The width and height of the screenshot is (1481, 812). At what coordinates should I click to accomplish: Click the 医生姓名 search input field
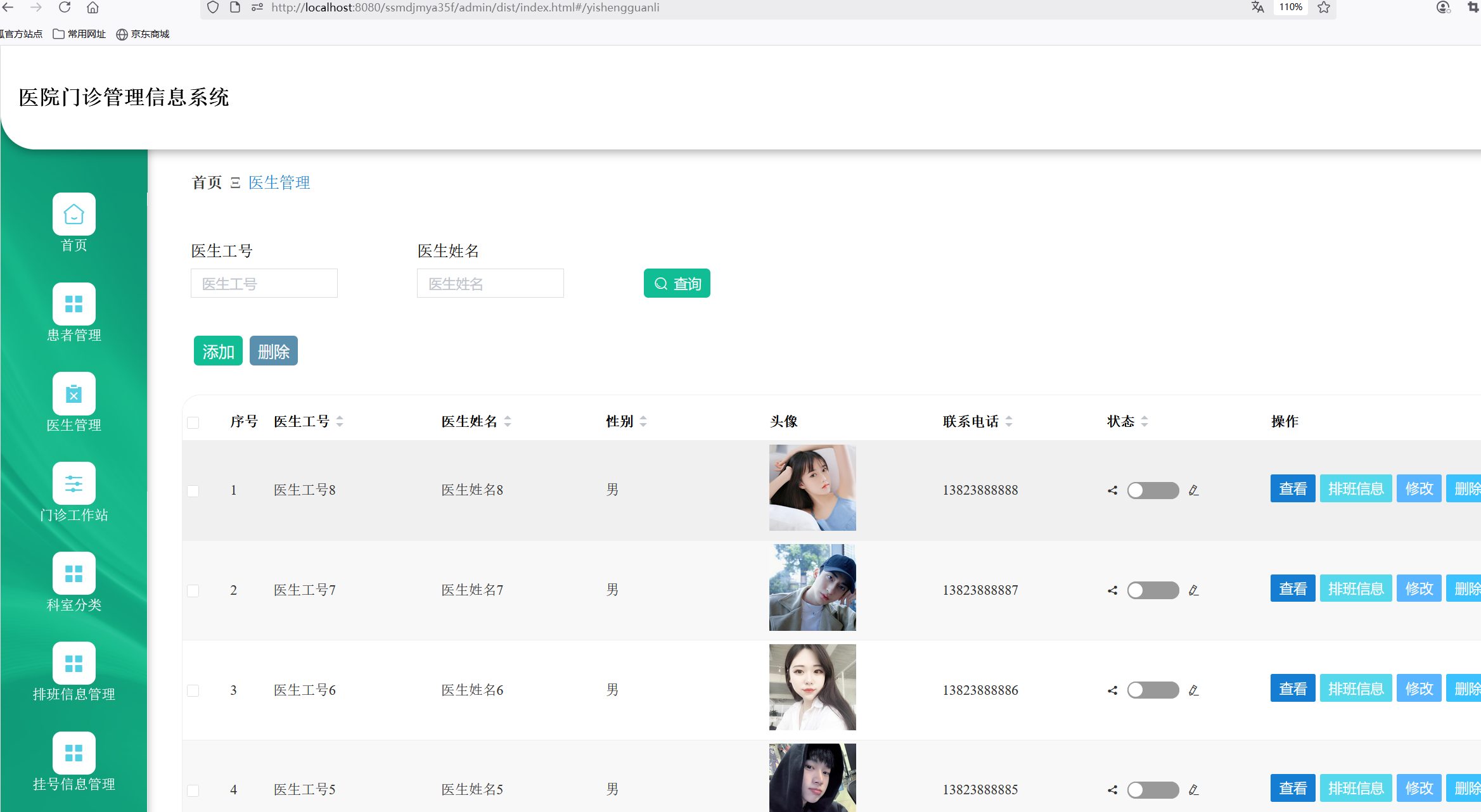point(490,284)
